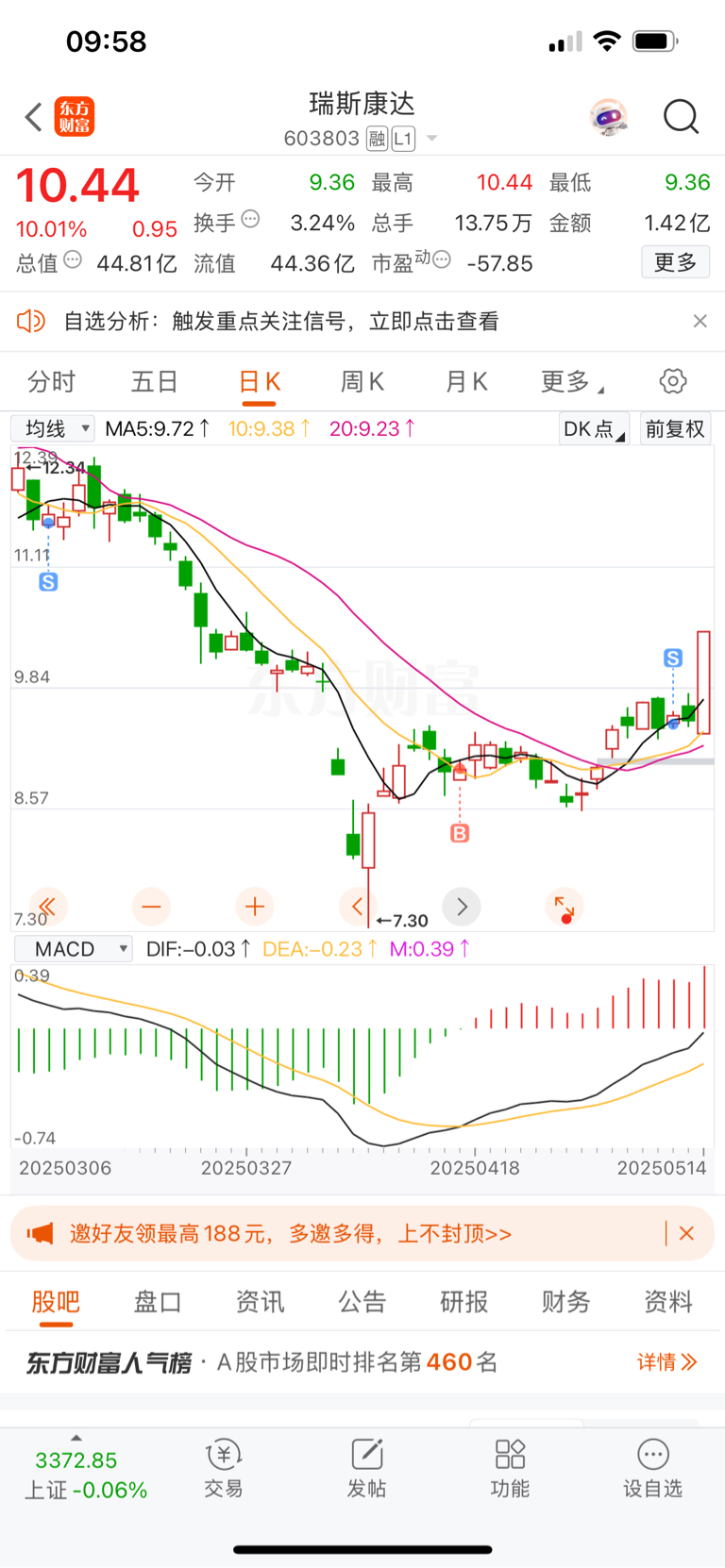Open the invite friends 188元 banner
725x1568 pixels.
(362, 1233)
